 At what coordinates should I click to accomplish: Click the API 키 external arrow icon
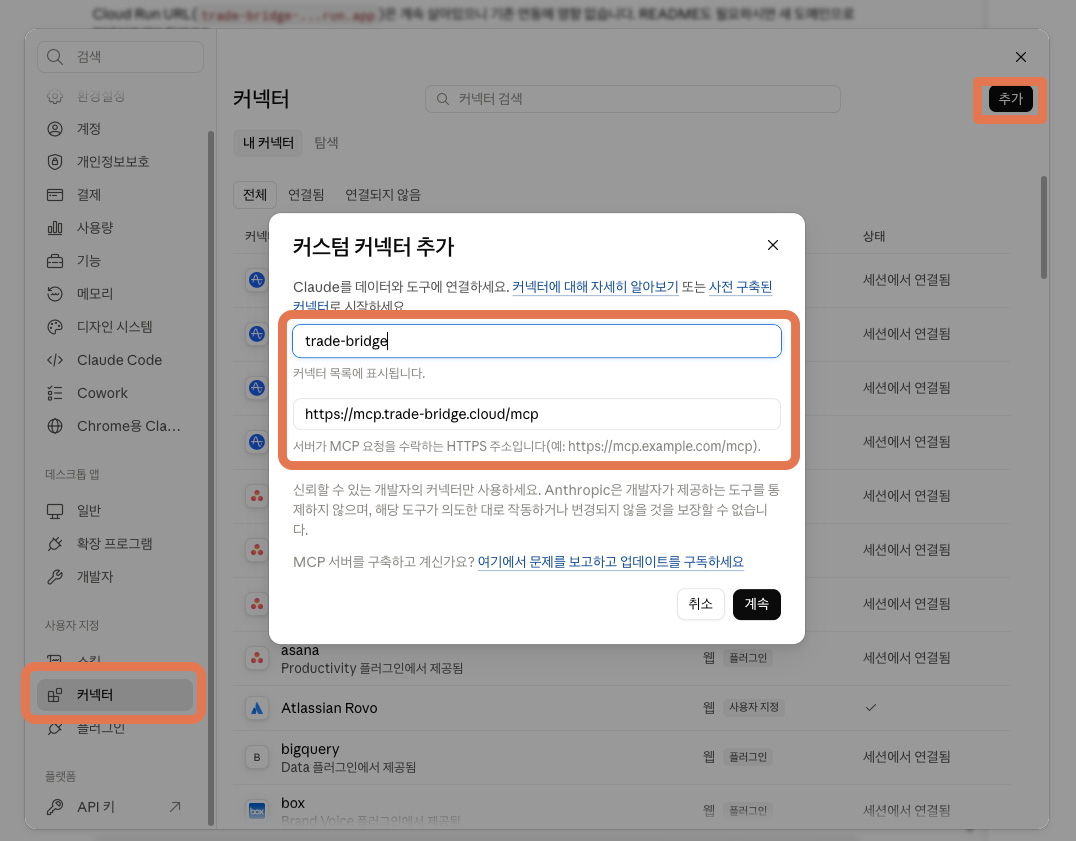click(175, 807)
